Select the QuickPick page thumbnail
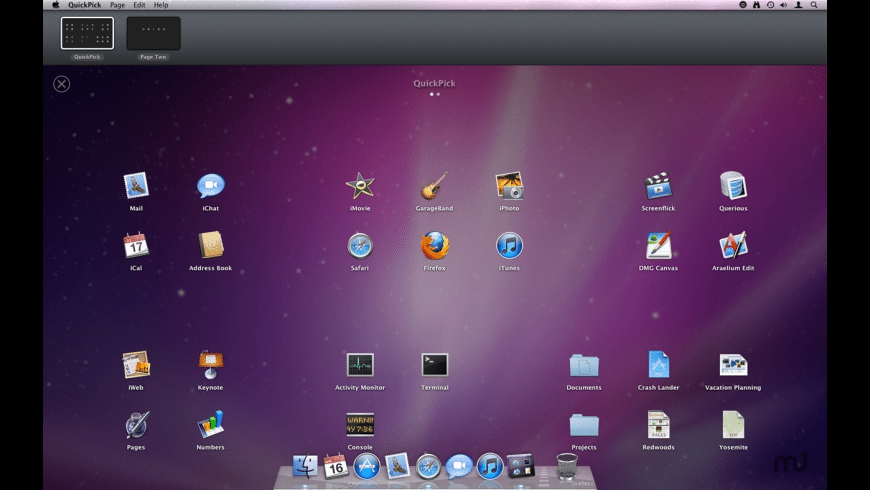Image resolution: width=870 pixels, height=490 pixels. [x=87, y=33]
